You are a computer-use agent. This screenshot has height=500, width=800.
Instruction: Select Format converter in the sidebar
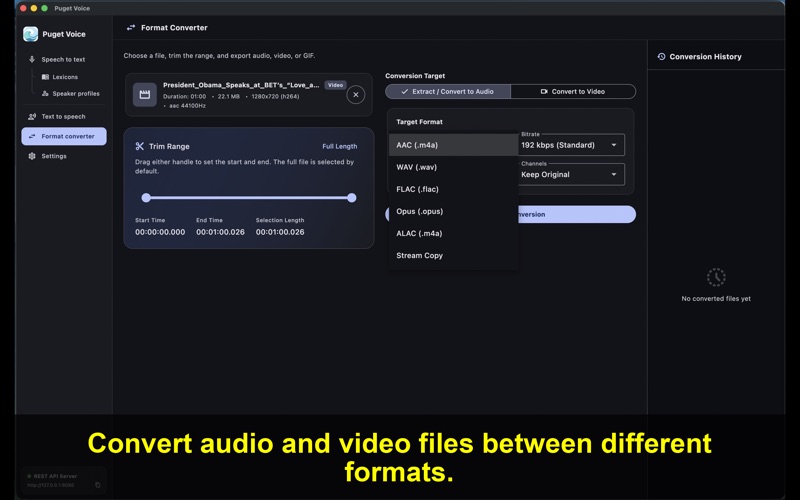64,136
